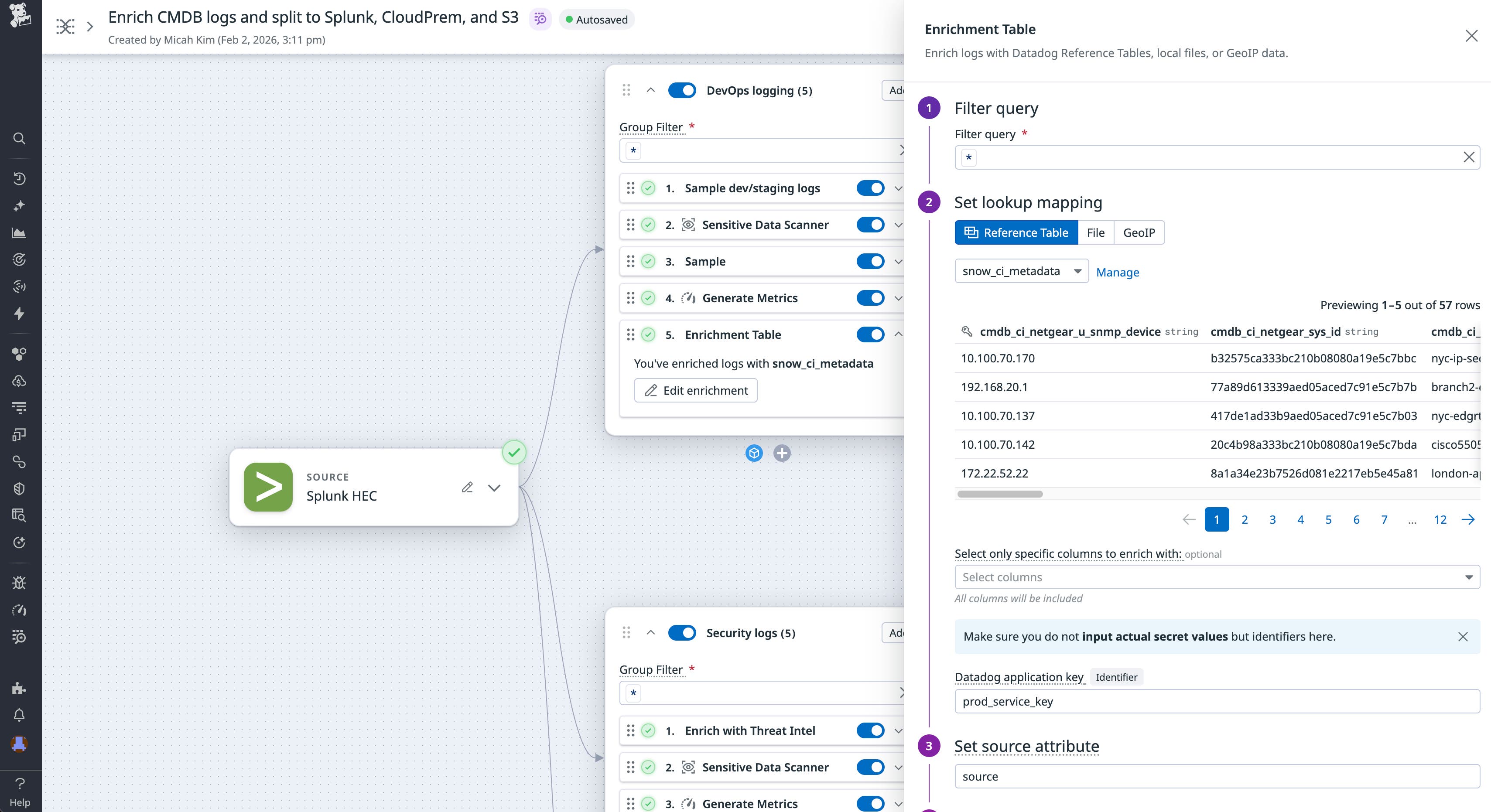Select the Dashboards icon in the left sidebar
This screenshot has height=812, width=1491.
point(20,233)
